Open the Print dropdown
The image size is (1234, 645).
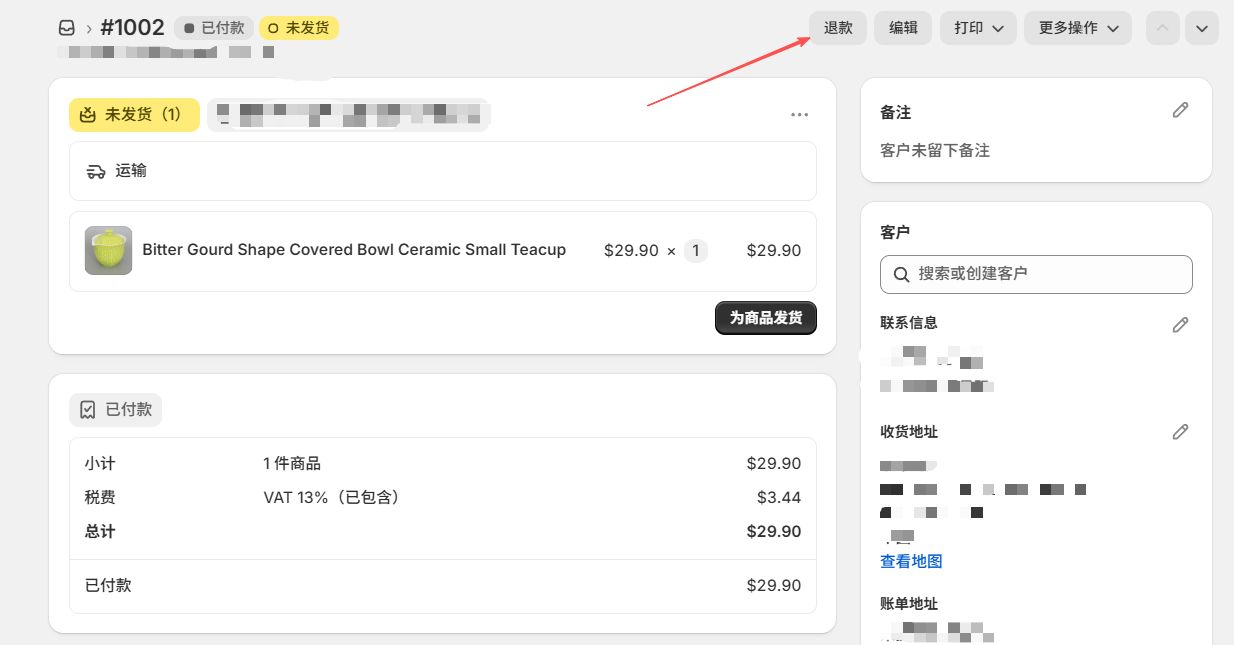(978, 28)
